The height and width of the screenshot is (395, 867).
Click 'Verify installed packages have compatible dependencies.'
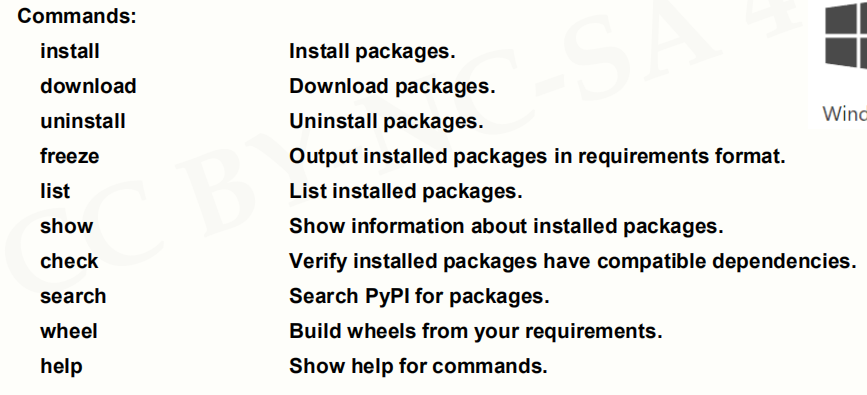click(572, 261)
